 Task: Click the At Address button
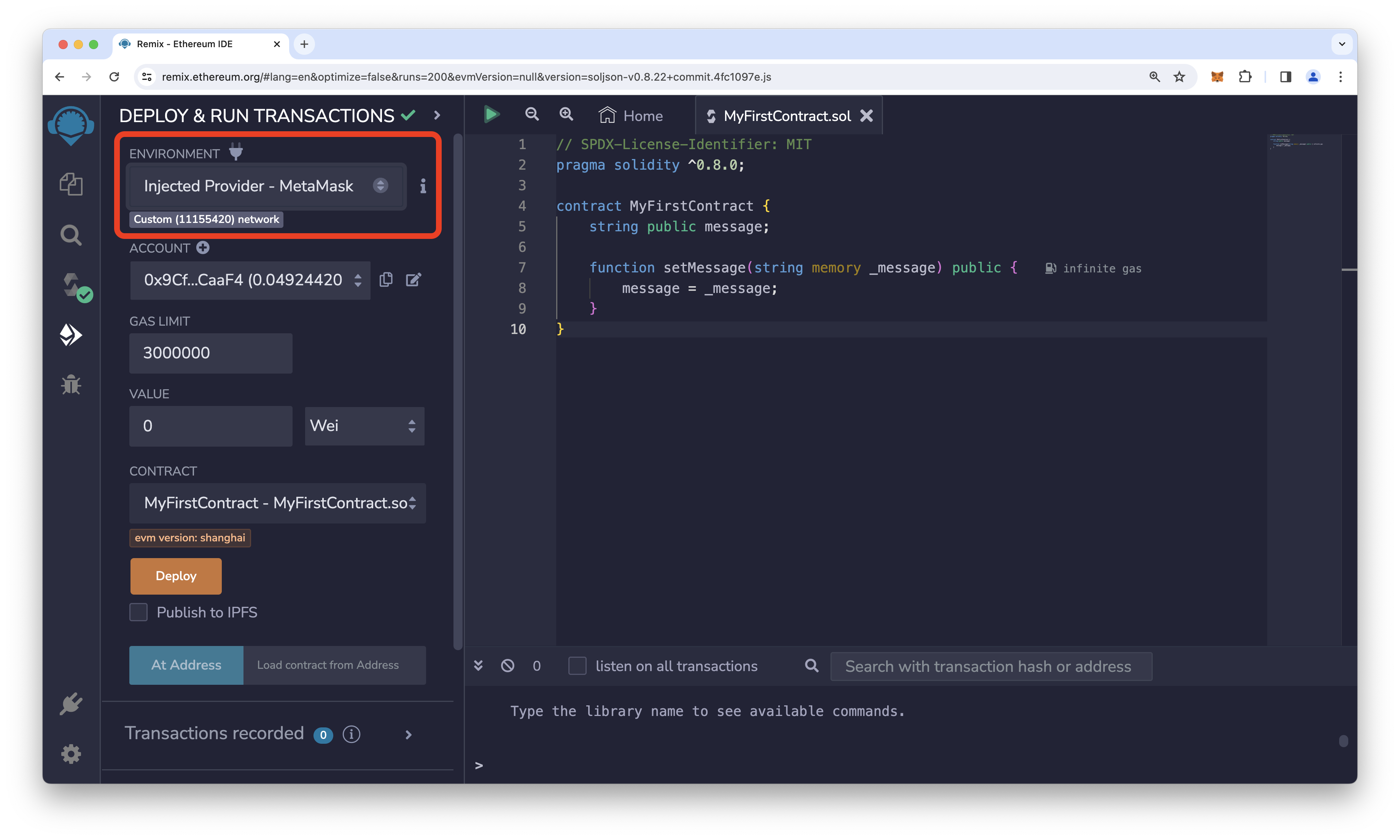pos(186,665)
